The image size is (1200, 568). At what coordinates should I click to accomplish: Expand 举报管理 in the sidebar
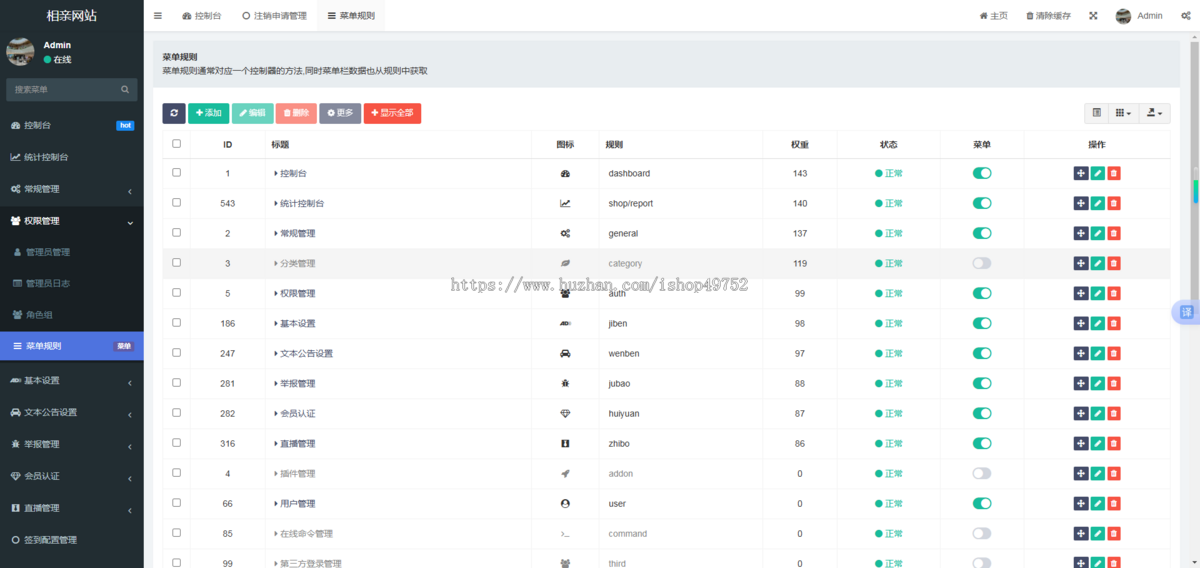click(72, 444)
